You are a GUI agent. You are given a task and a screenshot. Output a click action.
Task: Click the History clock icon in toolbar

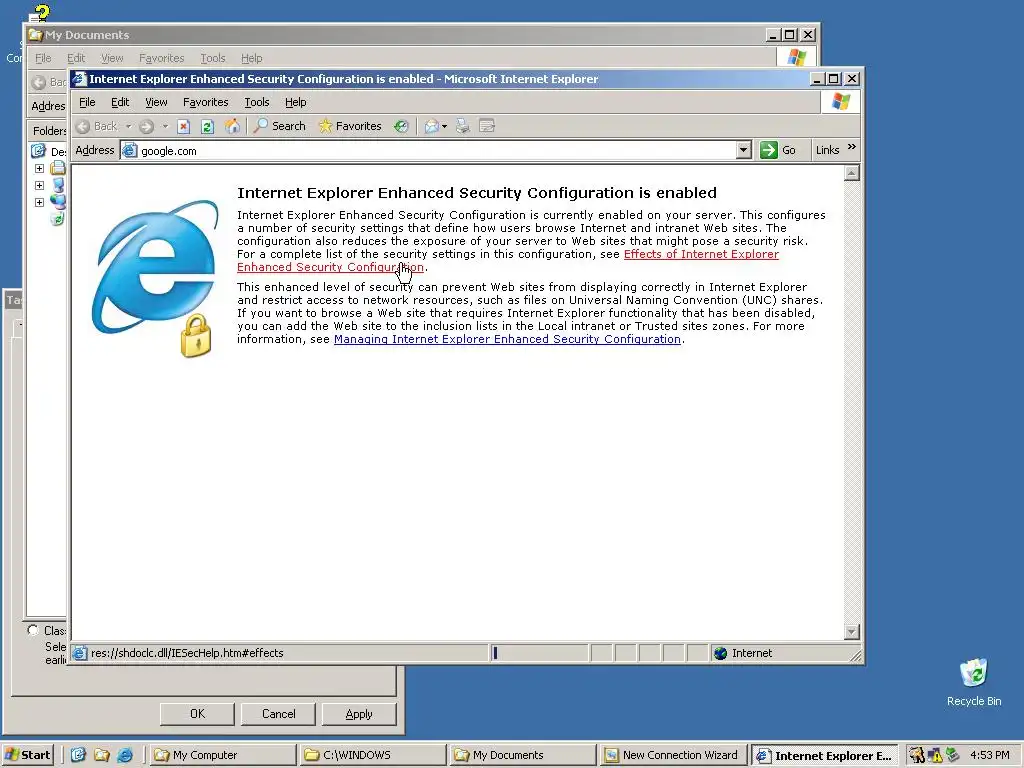click(x=401, y=126)
